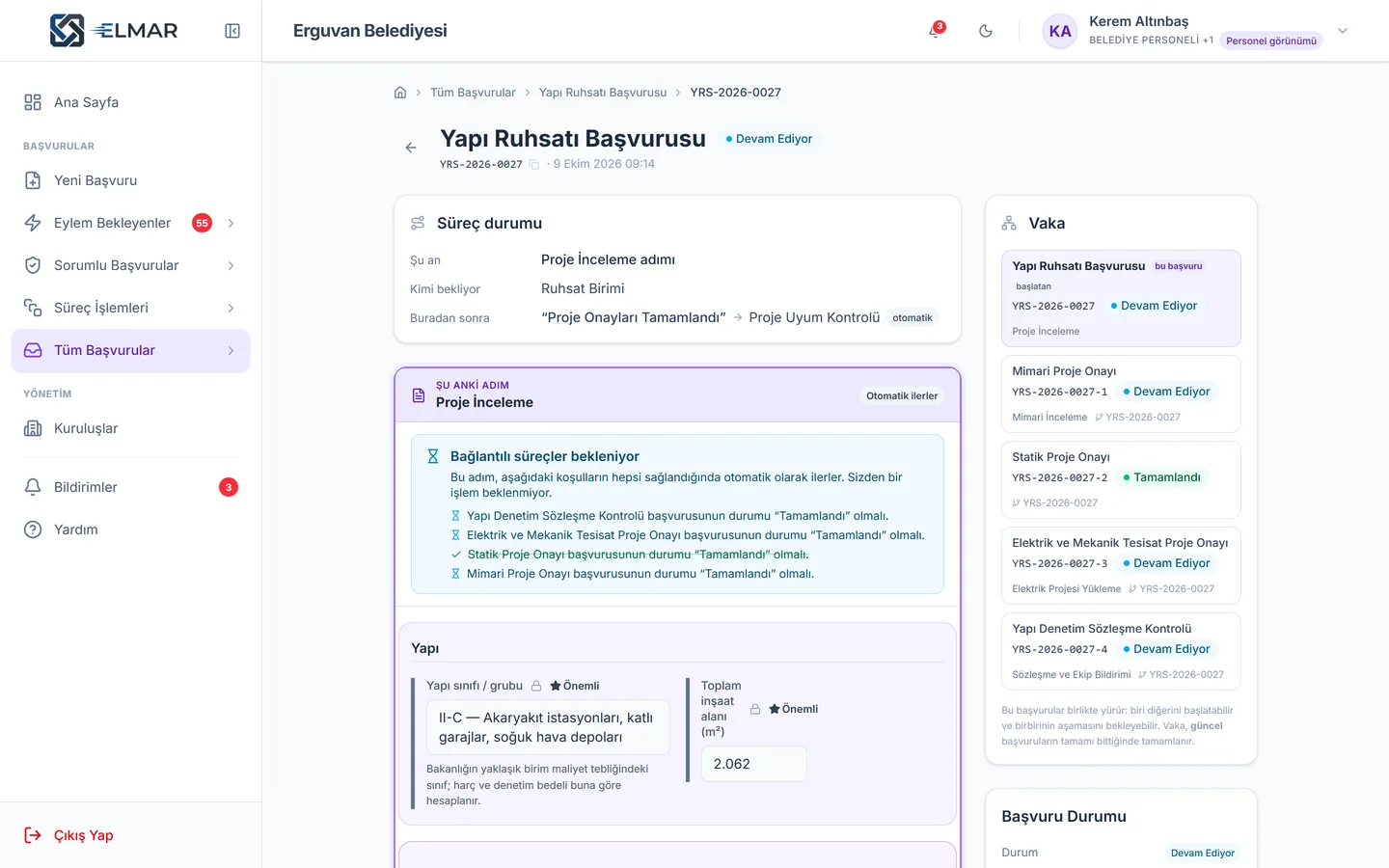1389x868 pixels.
Task: Open Kerem Altınbaş user menu chevron
Action: tap(1343, 31)
